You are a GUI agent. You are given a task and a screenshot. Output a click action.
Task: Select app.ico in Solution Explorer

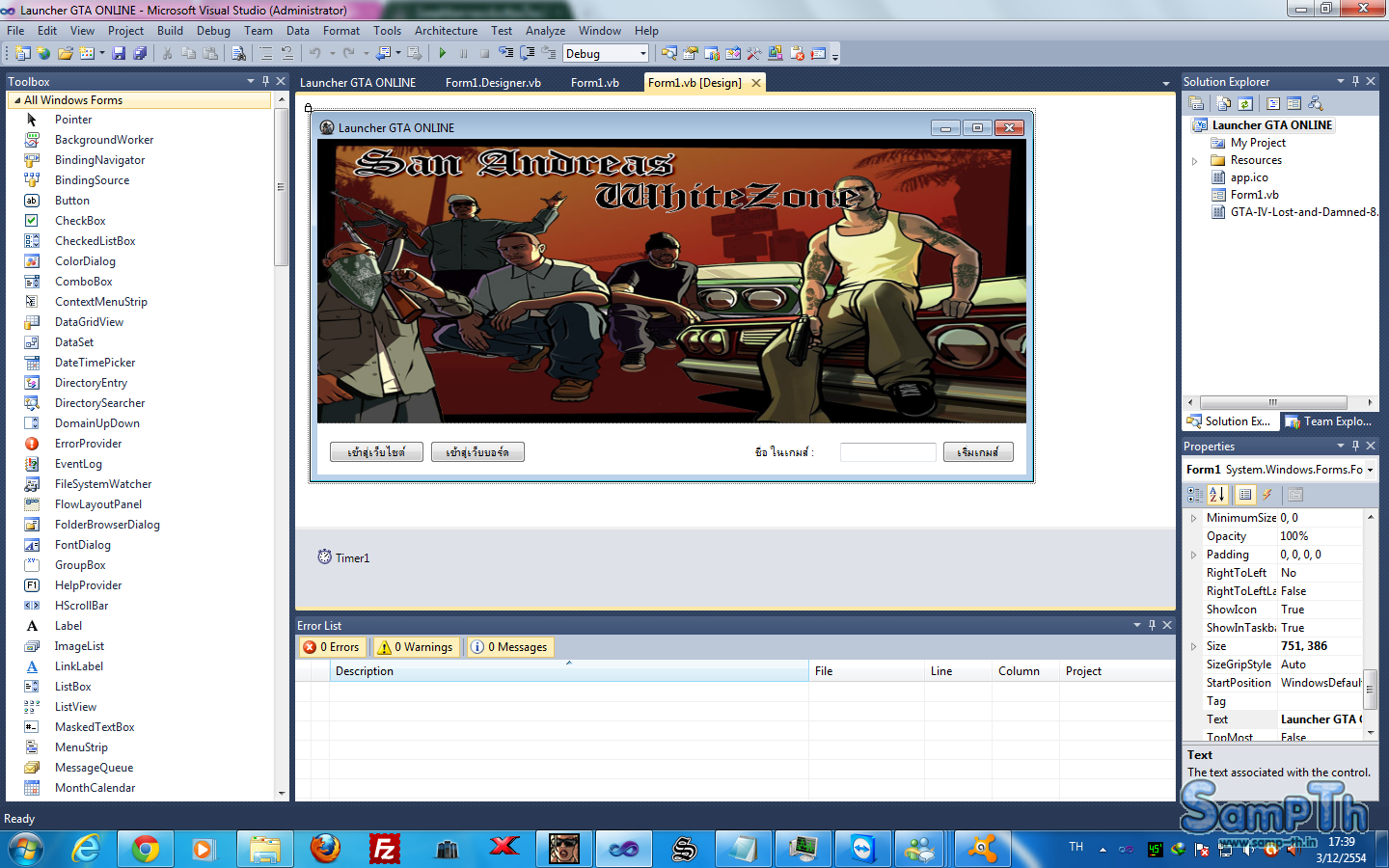point(1249,177)
